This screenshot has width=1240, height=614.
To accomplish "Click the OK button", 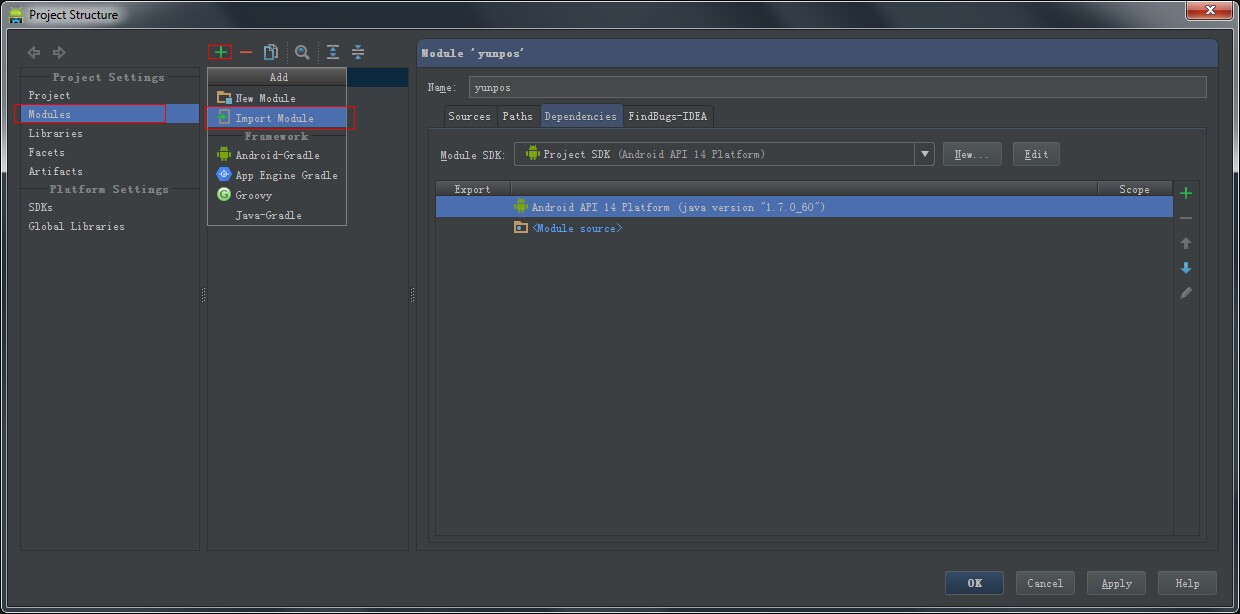I will (975, 583).
